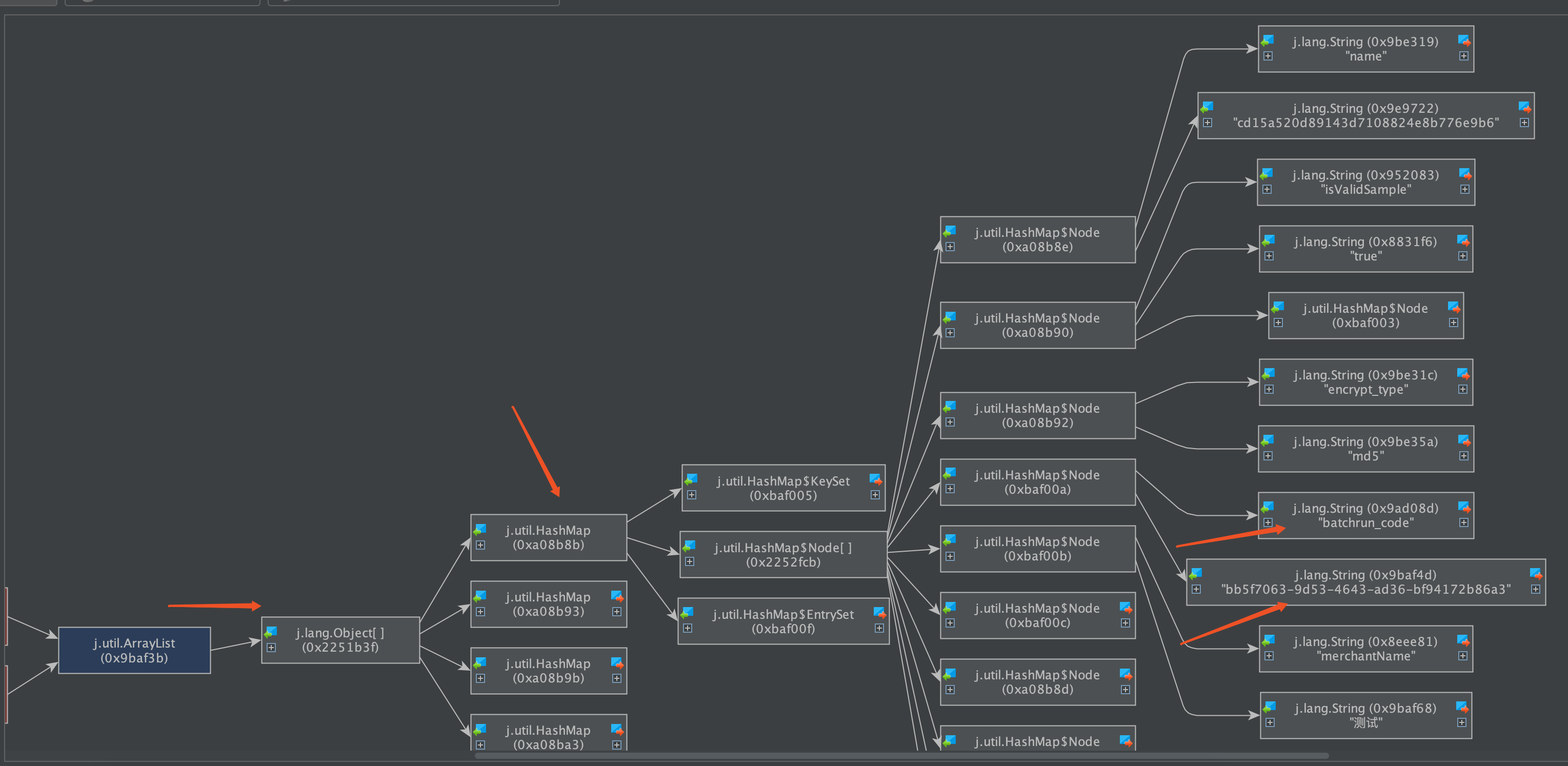
Task: Select string value "merchantName"
Action: tap(1366, 656)
